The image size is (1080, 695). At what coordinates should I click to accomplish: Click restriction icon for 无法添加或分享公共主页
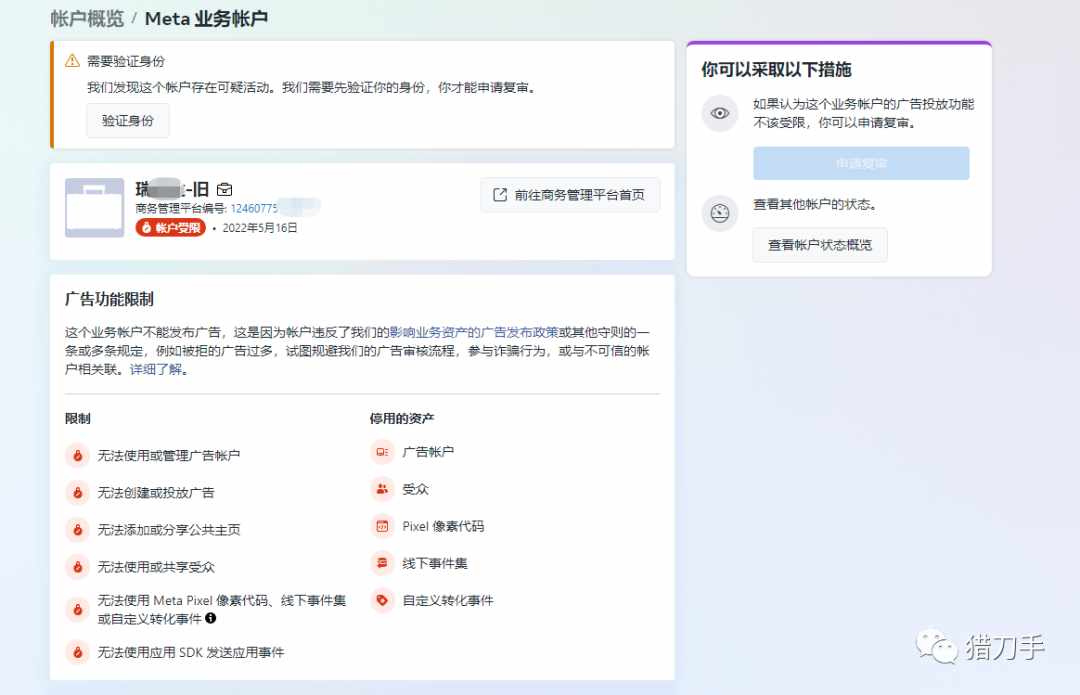tap(78, 530)
